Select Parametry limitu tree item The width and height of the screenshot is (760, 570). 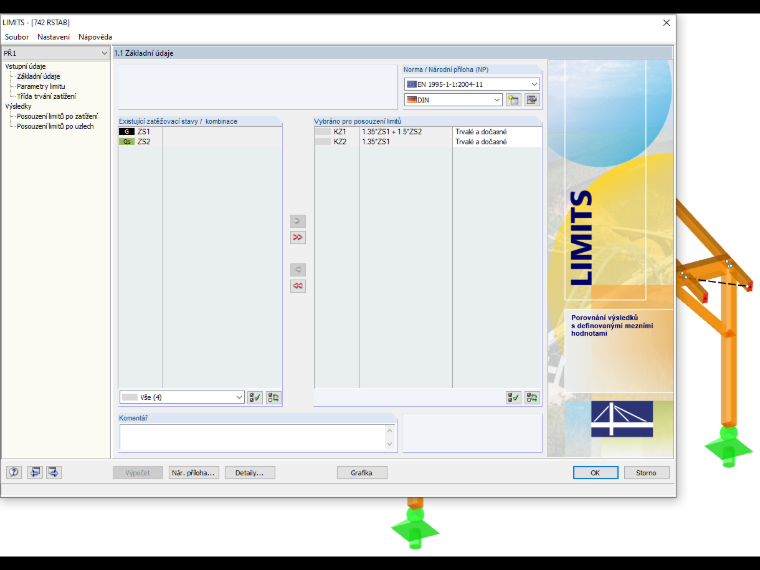click(41, 86)
